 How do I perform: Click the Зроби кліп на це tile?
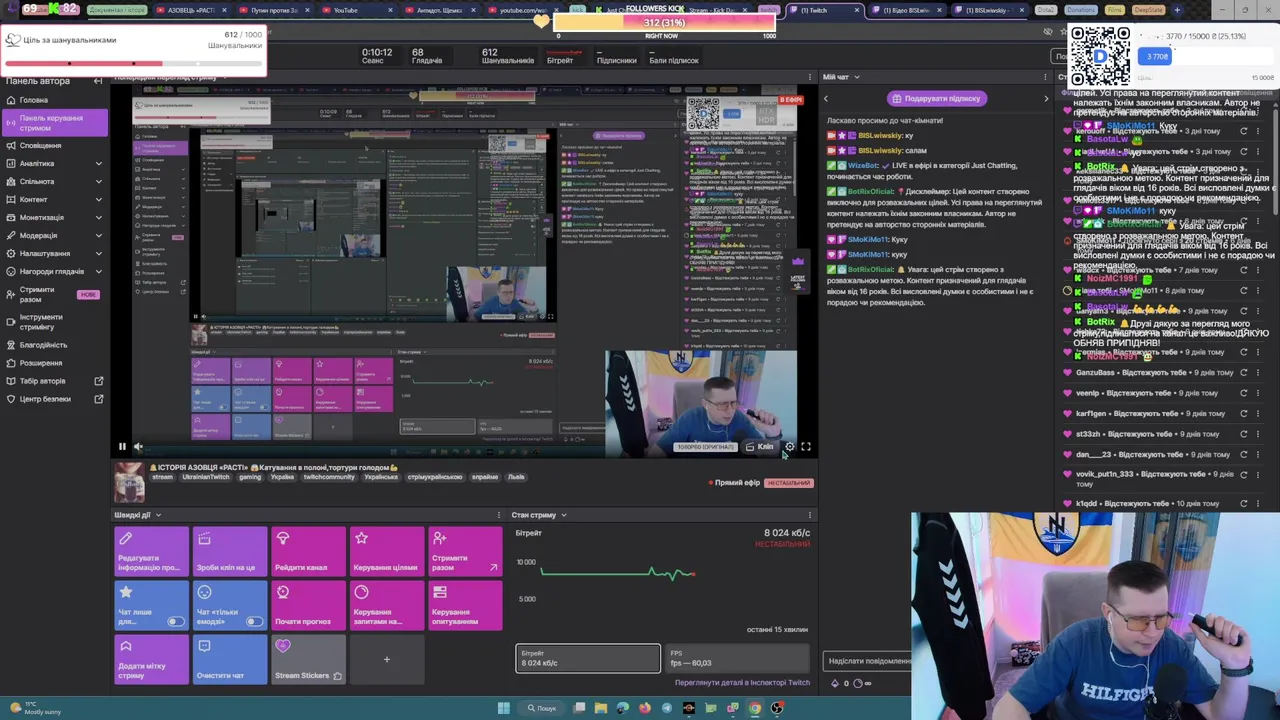click(x=230, y=552)
